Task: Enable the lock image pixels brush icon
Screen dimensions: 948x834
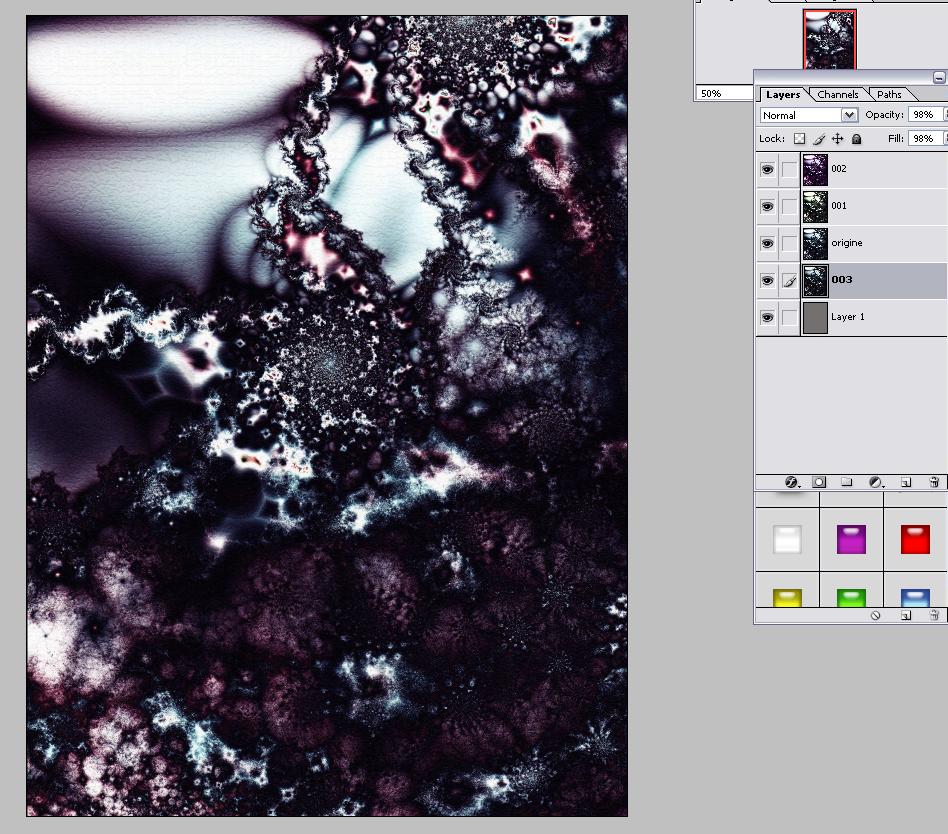Action: click(x=818, y=139)
